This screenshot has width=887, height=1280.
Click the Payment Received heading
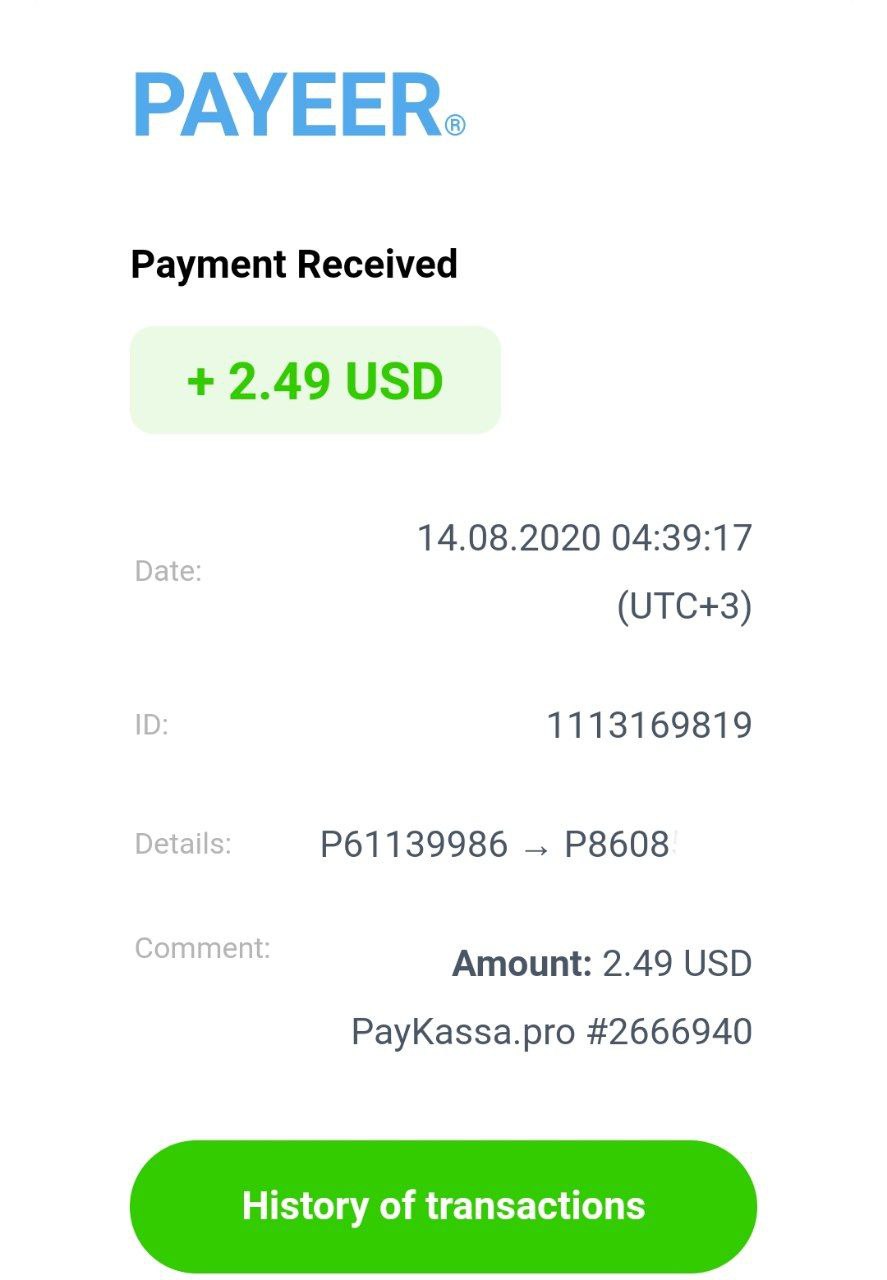click(294, 265)
